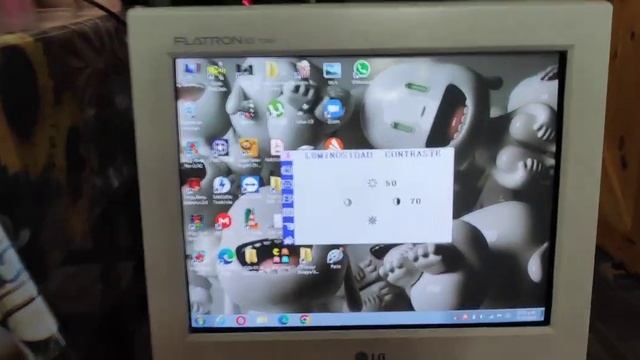Screen dimensions: 640x360
Task: Click the taskbar clock
Action: tap(529, 315)
